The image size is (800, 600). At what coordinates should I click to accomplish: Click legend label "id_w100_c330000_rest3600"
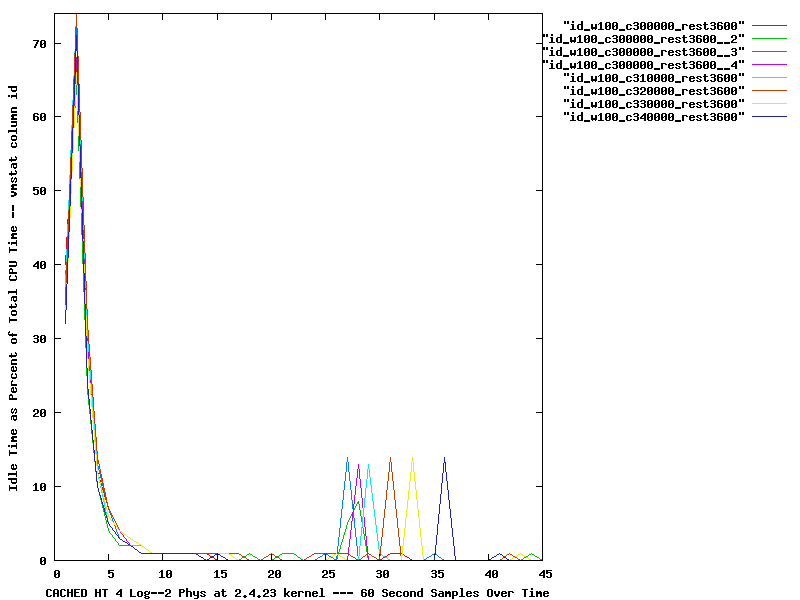tap(654, 104)
